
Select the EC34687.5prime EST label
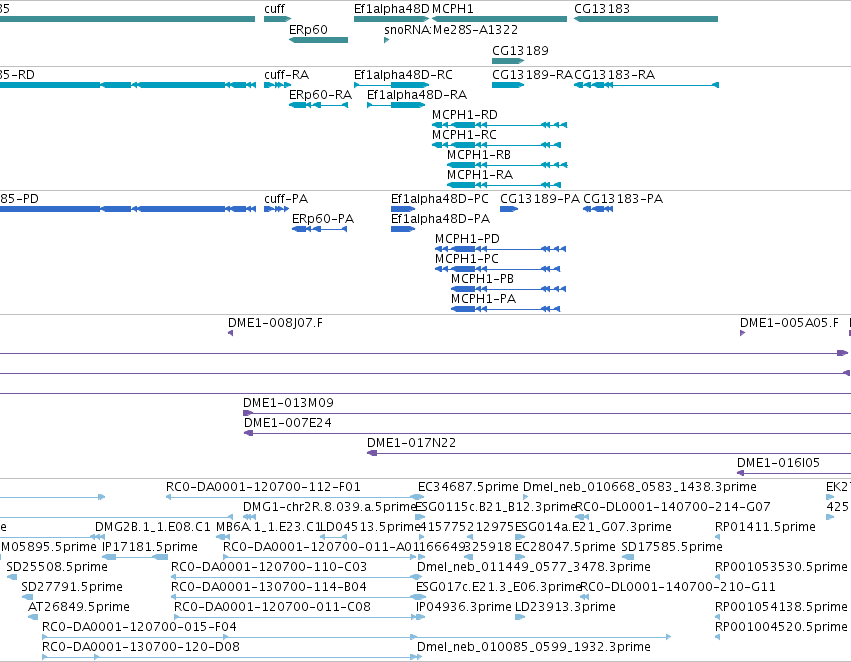[468, 487]
